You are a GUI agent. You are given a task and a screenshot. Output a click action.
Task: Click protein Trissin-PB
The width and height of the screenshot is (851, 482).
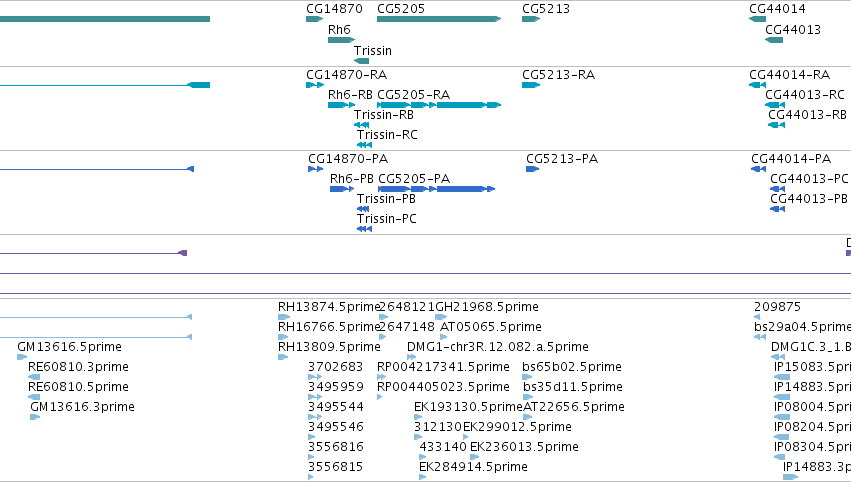click(x=386, y=199)
